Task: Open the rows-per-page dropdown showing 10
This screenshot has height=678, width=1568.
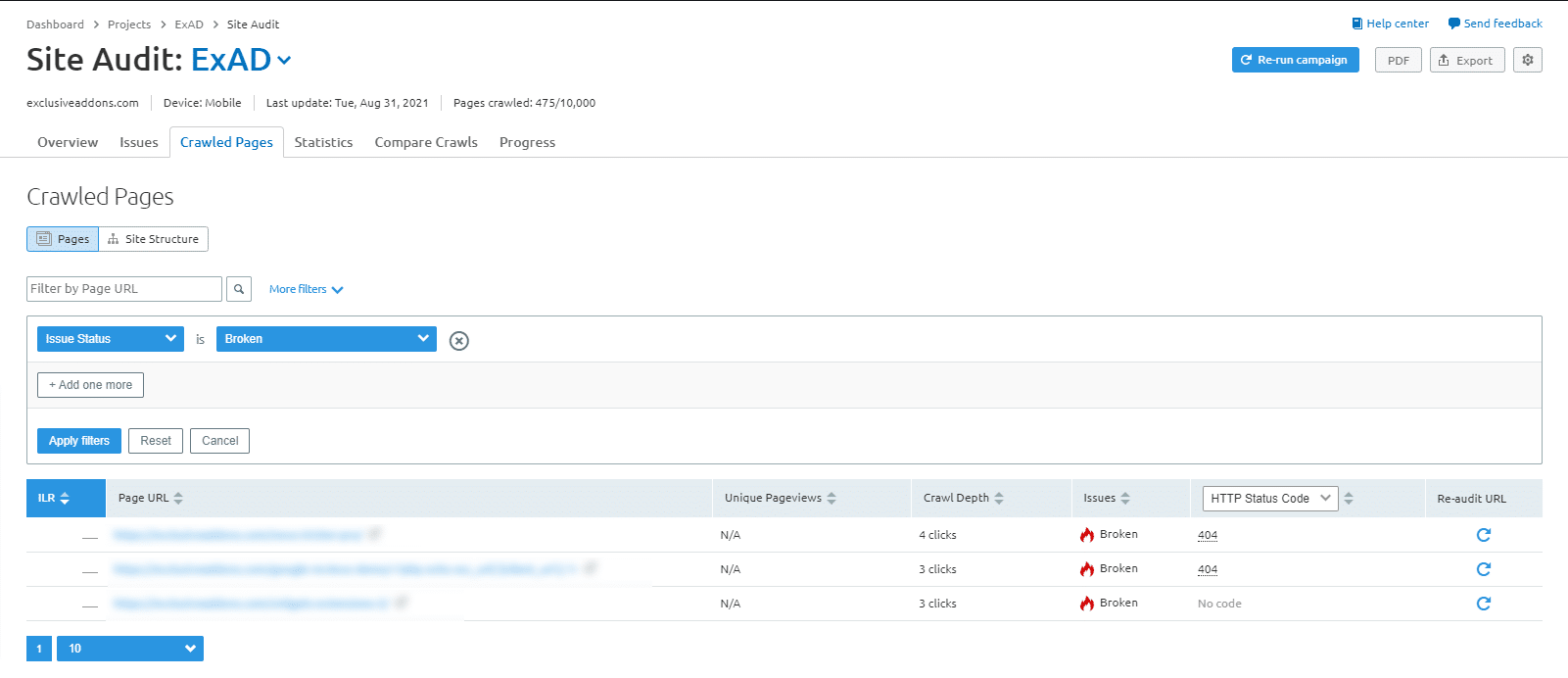Action: click(130, 649)
